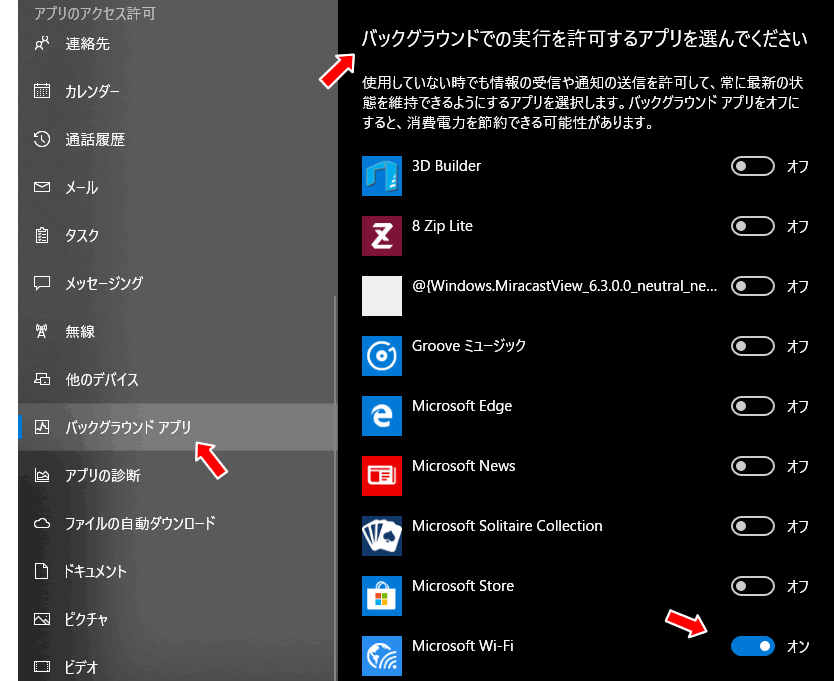Enable Microsoft Solitaire Collection toggle
Screen dimensions: 834x681
point(752,526)
